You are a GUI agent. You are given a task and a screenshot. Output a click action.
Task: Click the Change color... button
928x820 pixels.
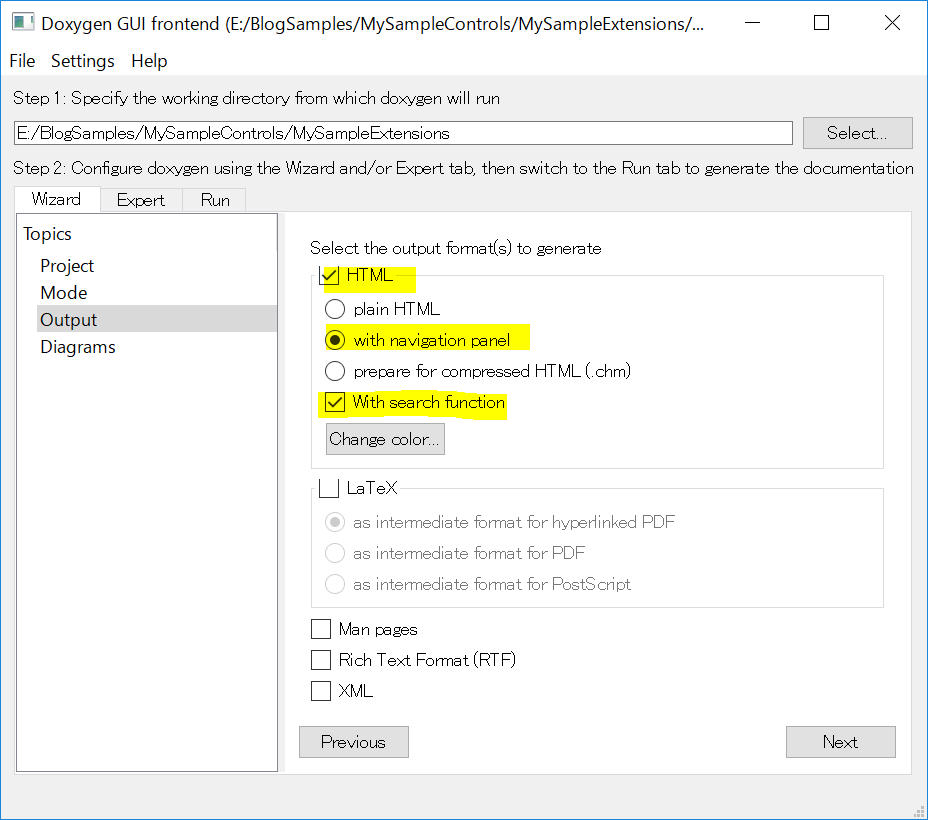click(x=385, y=439)
